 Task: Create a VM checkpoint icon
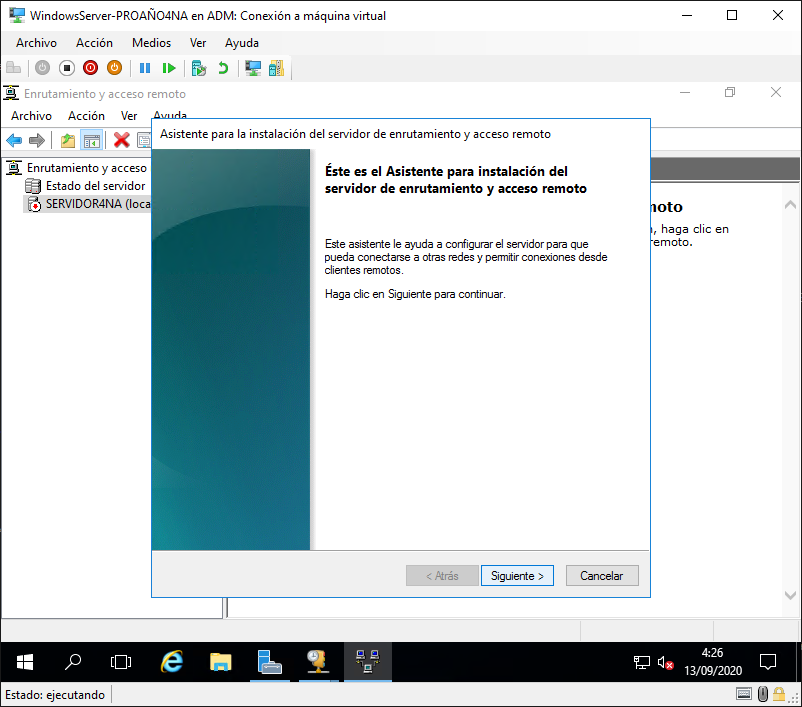[198, 68]
